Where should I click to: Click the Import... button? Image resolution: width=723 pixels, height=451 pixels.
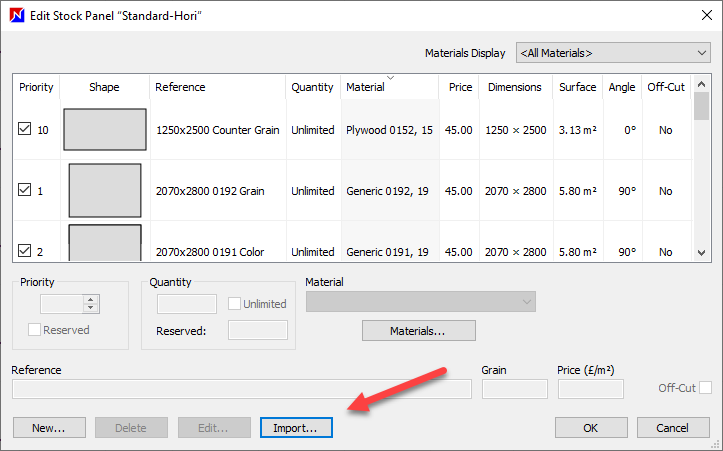click(296, 427)
